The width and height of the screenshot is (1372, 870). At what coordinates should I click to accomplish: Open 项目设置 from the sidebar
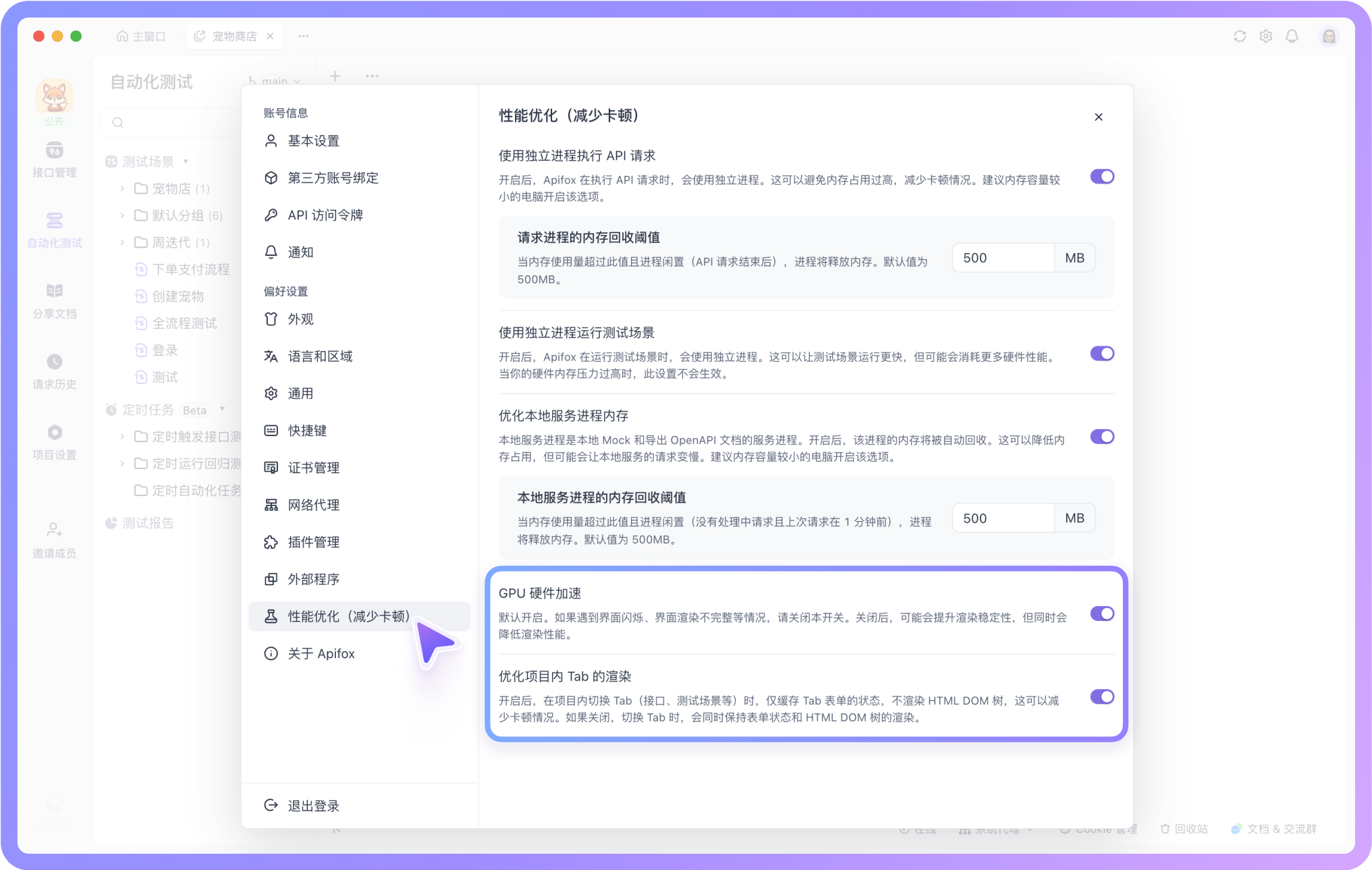[x=55, y=441]
